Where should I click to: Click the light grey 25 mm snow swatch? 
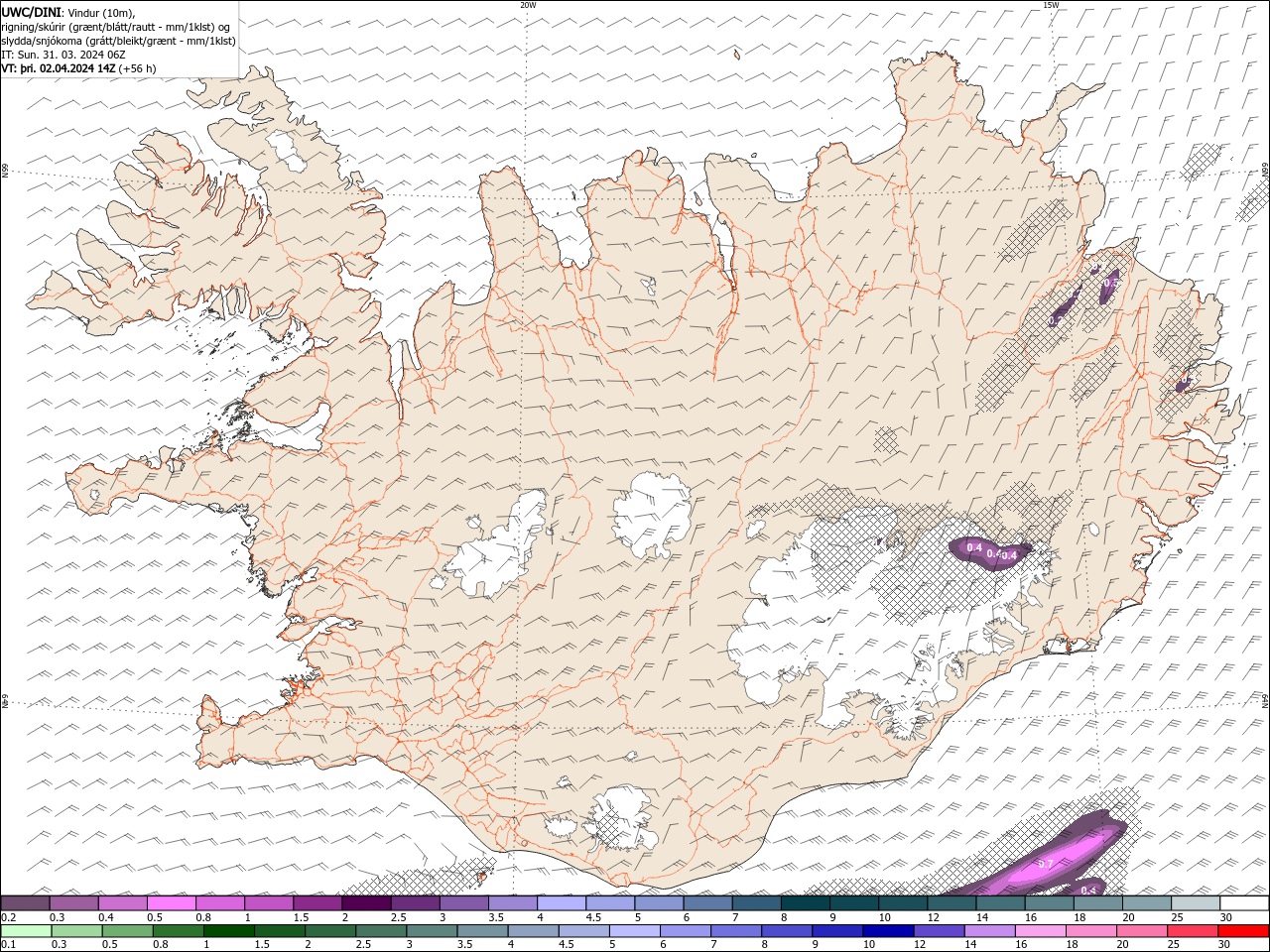1196,902
